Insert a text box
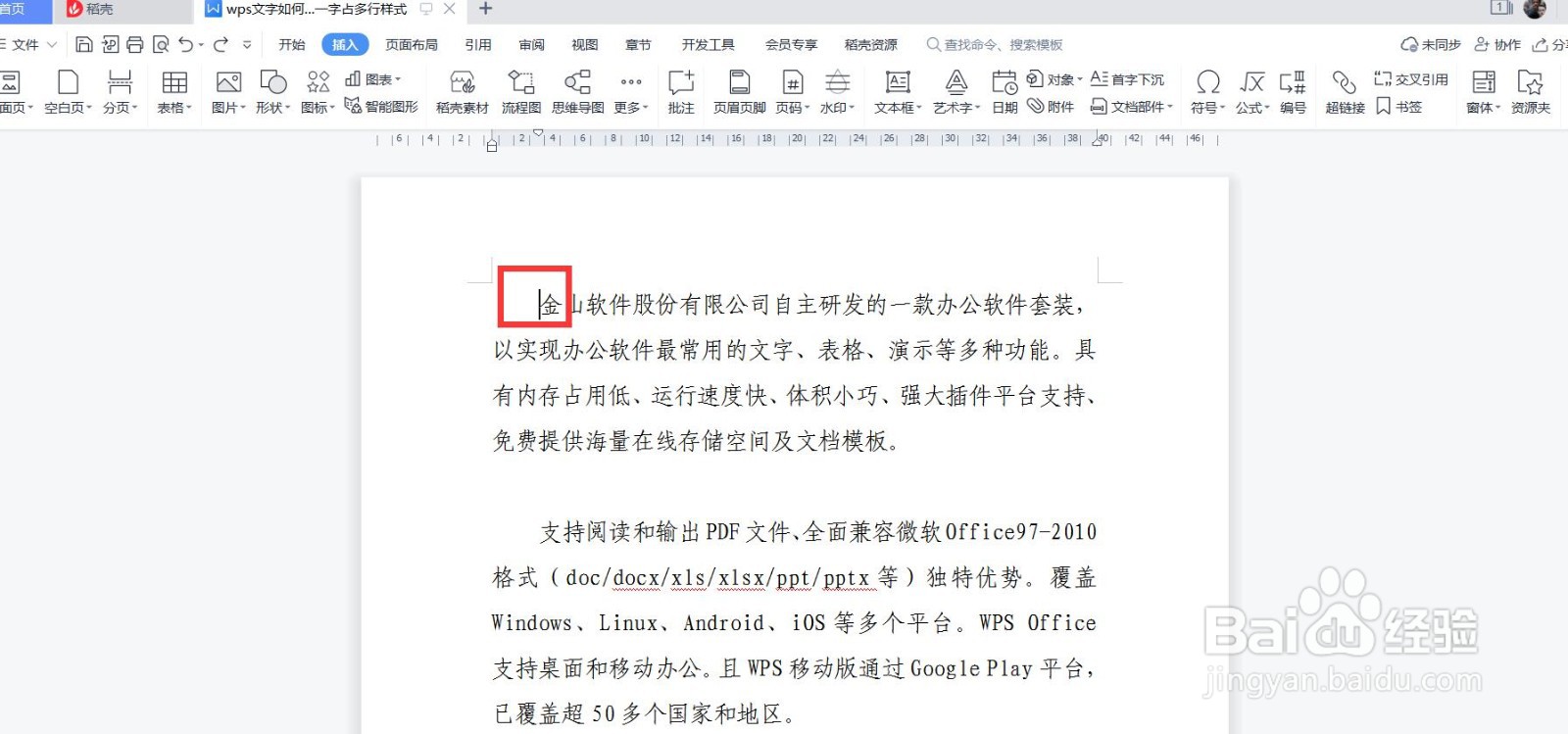This screenshot has width=1568, height=734. pyautogui.click(x=898, y=92)
